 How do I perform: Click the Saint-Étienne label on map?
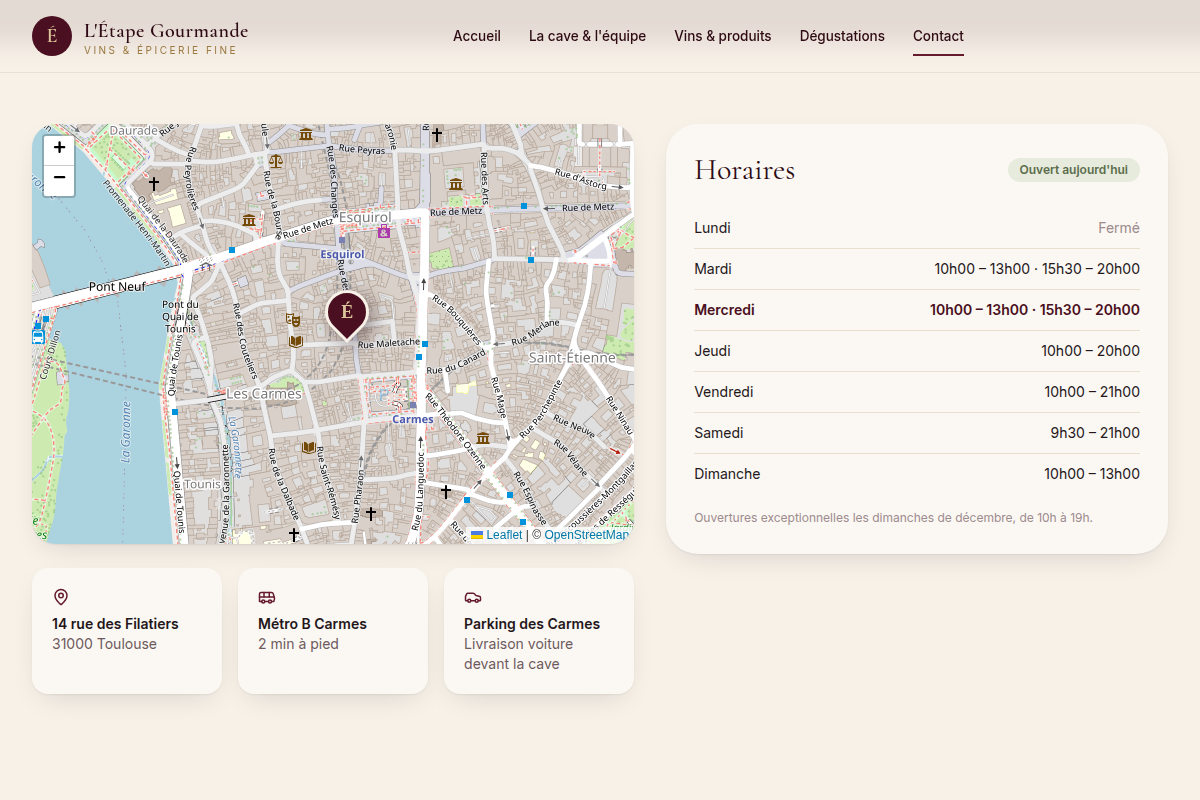coord(573,358)
